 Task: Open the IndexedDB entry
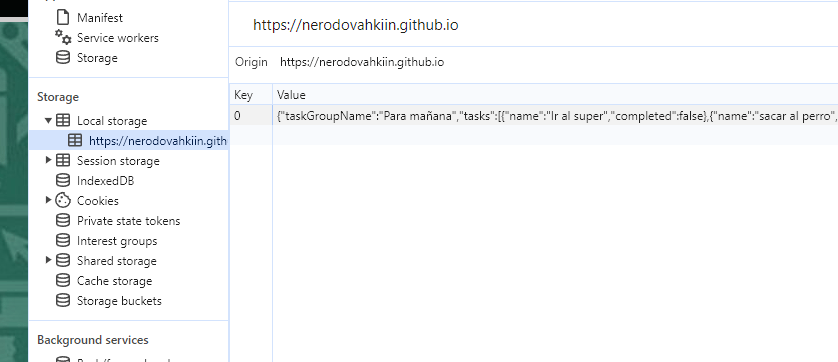coord(105,181)
